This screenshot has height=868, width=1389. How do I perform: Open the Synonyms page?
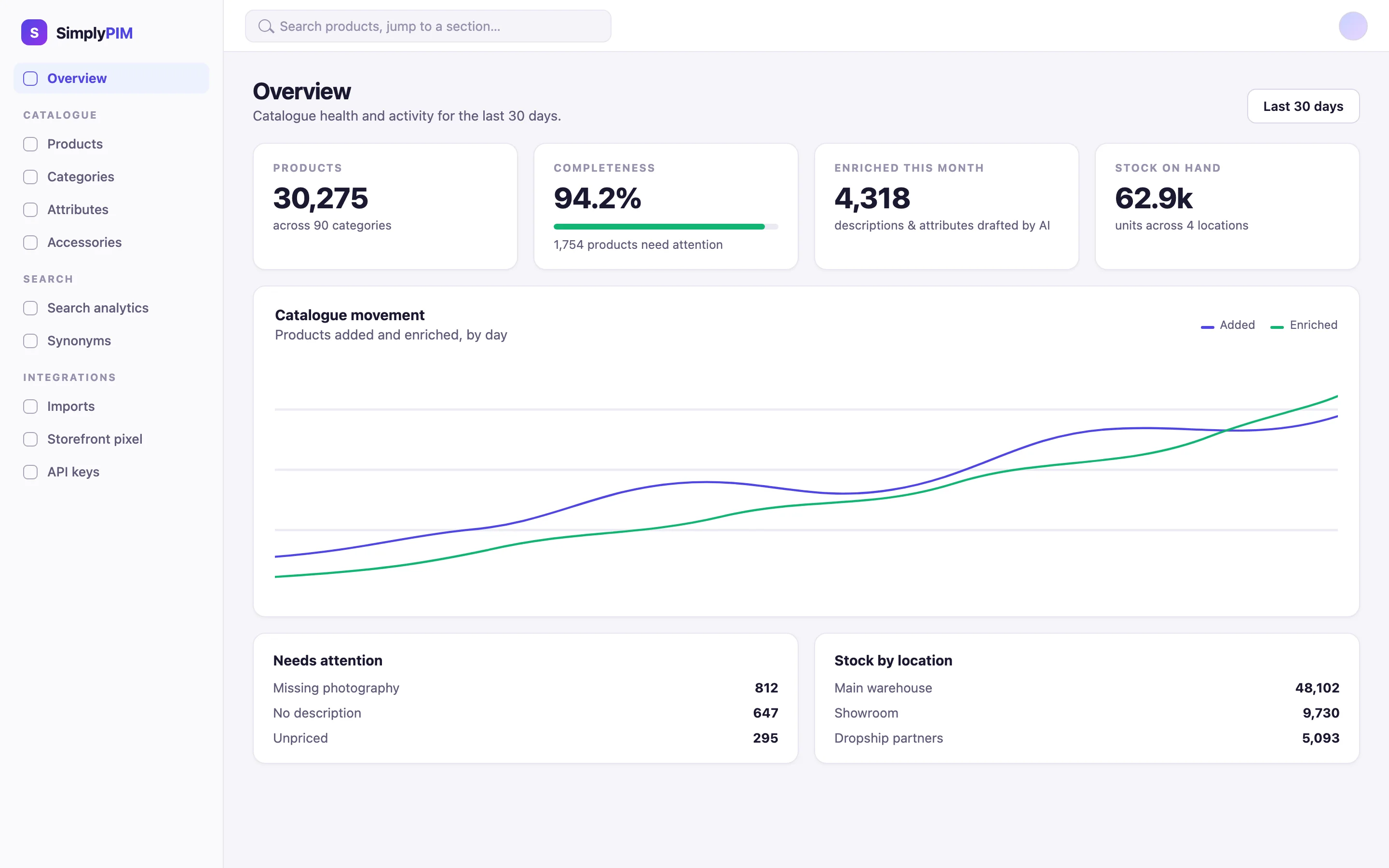(111, 341)
